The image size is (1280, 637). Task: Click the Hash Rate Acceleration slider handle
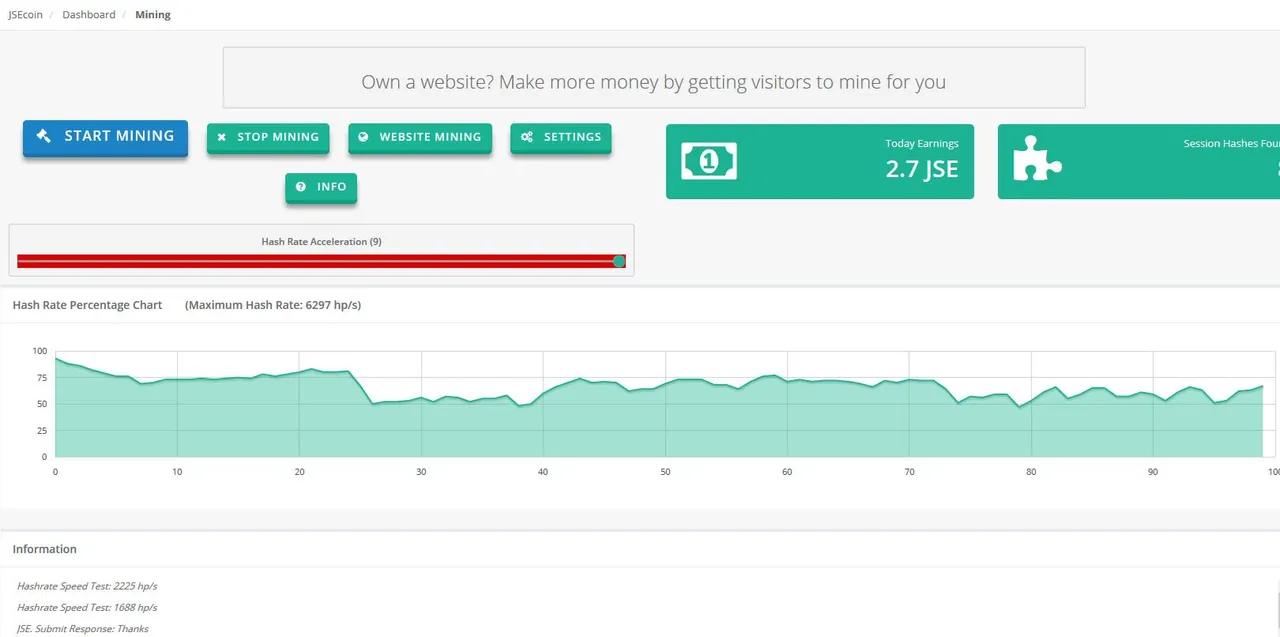pos(619,261)
